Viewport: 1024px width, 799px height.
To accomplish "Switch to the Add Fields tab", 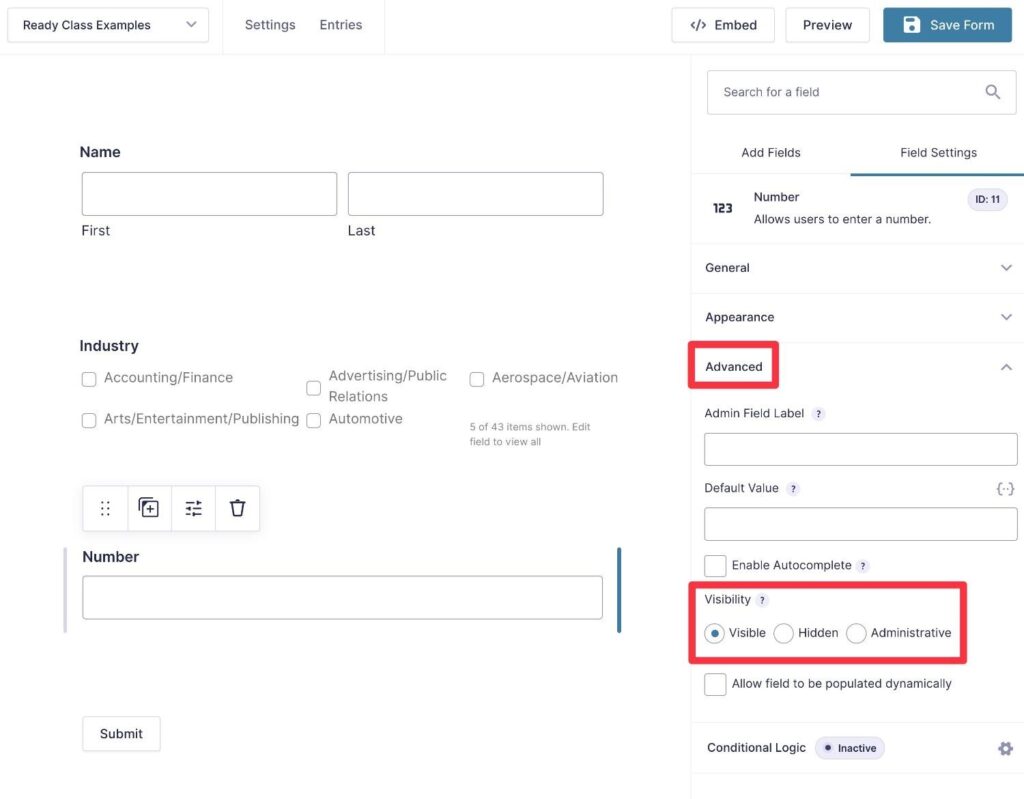I will point(770,152).
